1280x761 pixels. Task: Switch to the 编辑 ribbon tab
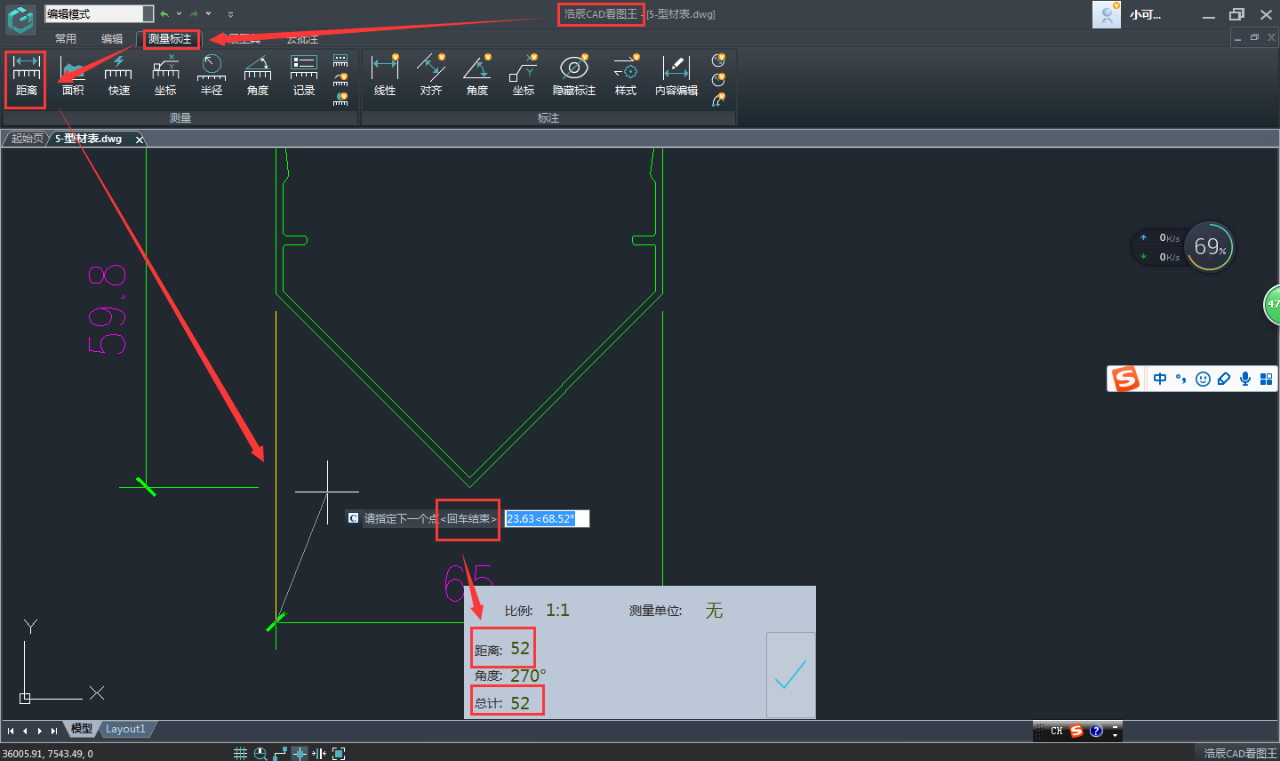[x=112, y=38]
